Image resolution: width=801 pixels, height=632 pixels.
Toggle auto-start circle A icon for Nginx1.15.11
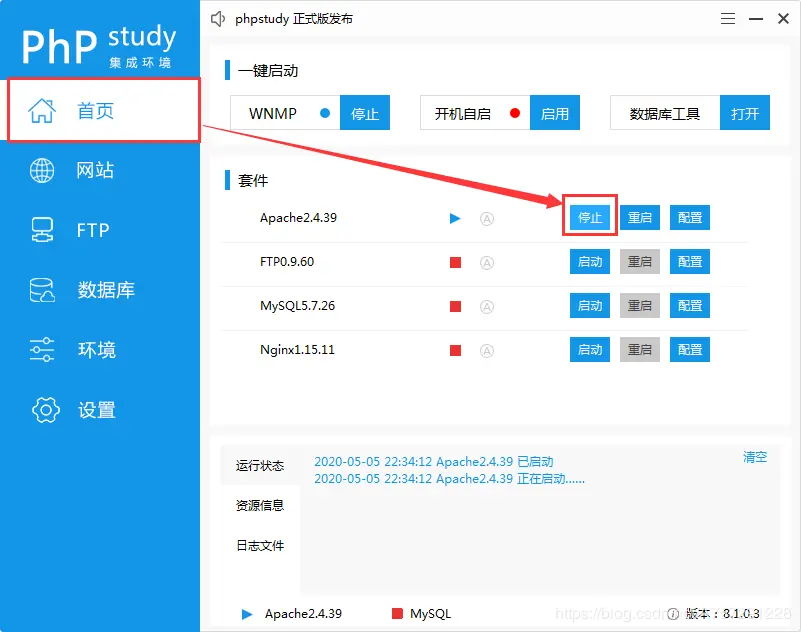(x=487, y=350)
